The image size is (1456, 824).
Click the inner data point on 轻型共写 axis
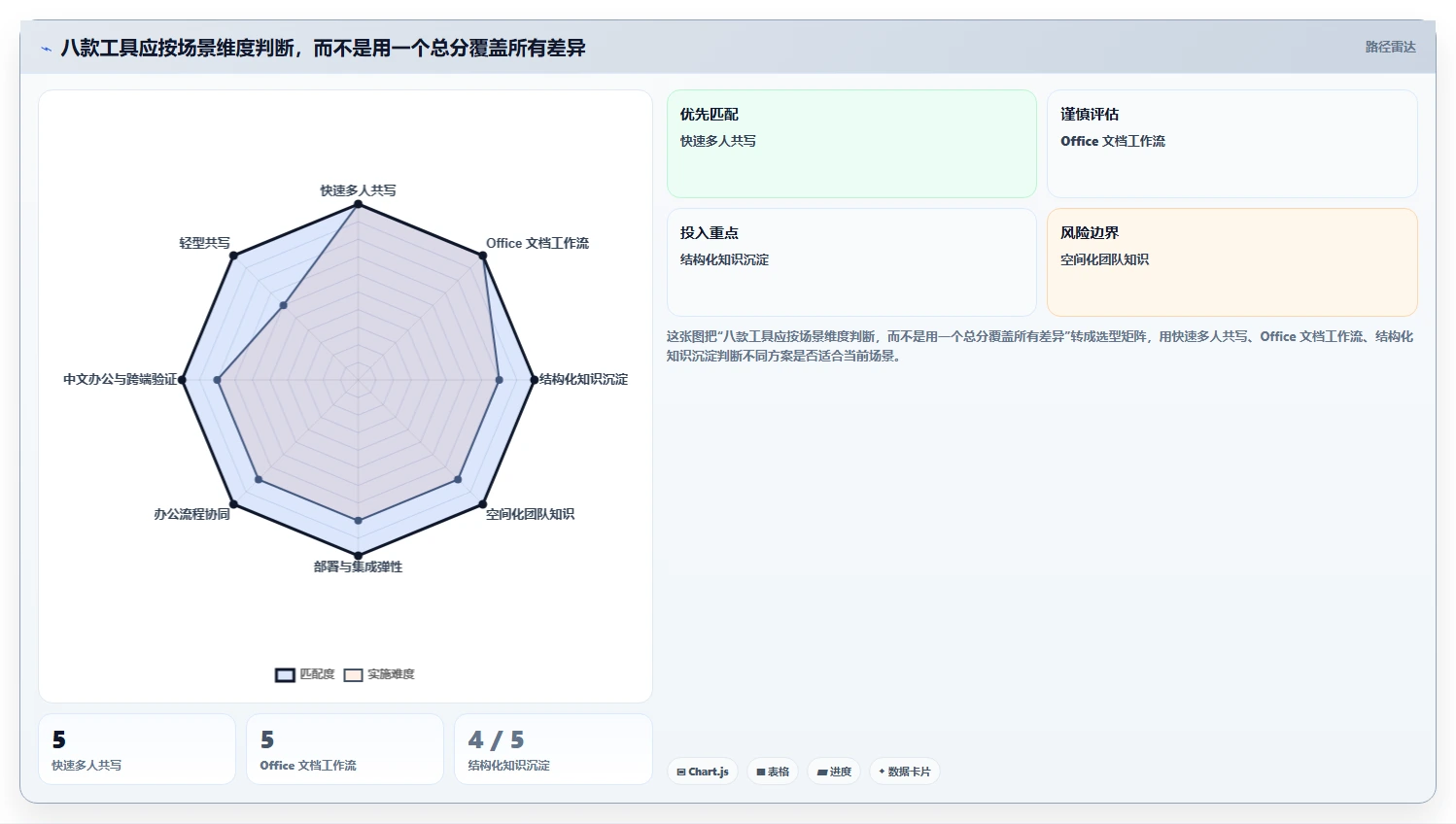pyautogui.click(x=283, y=305)
